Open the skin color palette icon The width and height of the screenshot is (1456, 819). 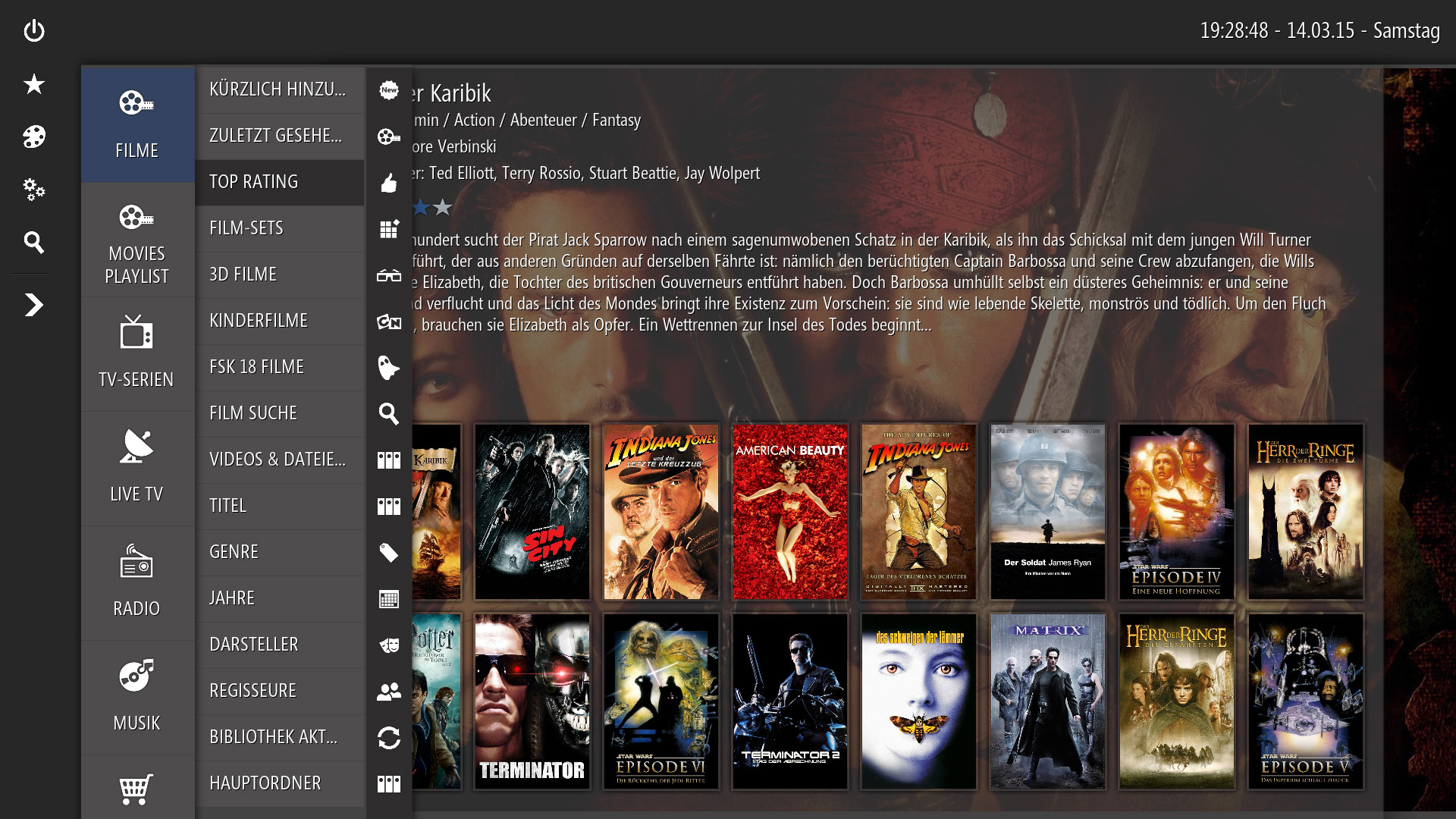tap(34, 136)
